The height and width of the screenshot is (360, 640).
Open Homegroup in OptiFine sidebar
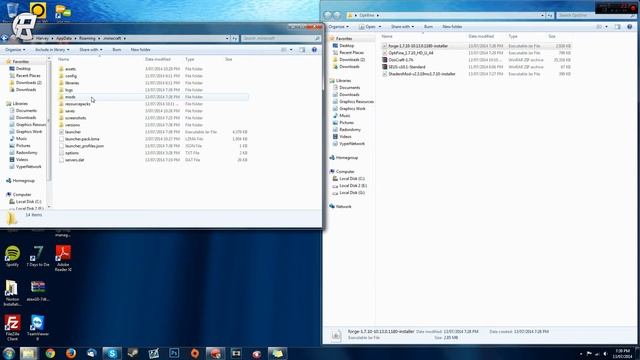(x=347, y=158)
